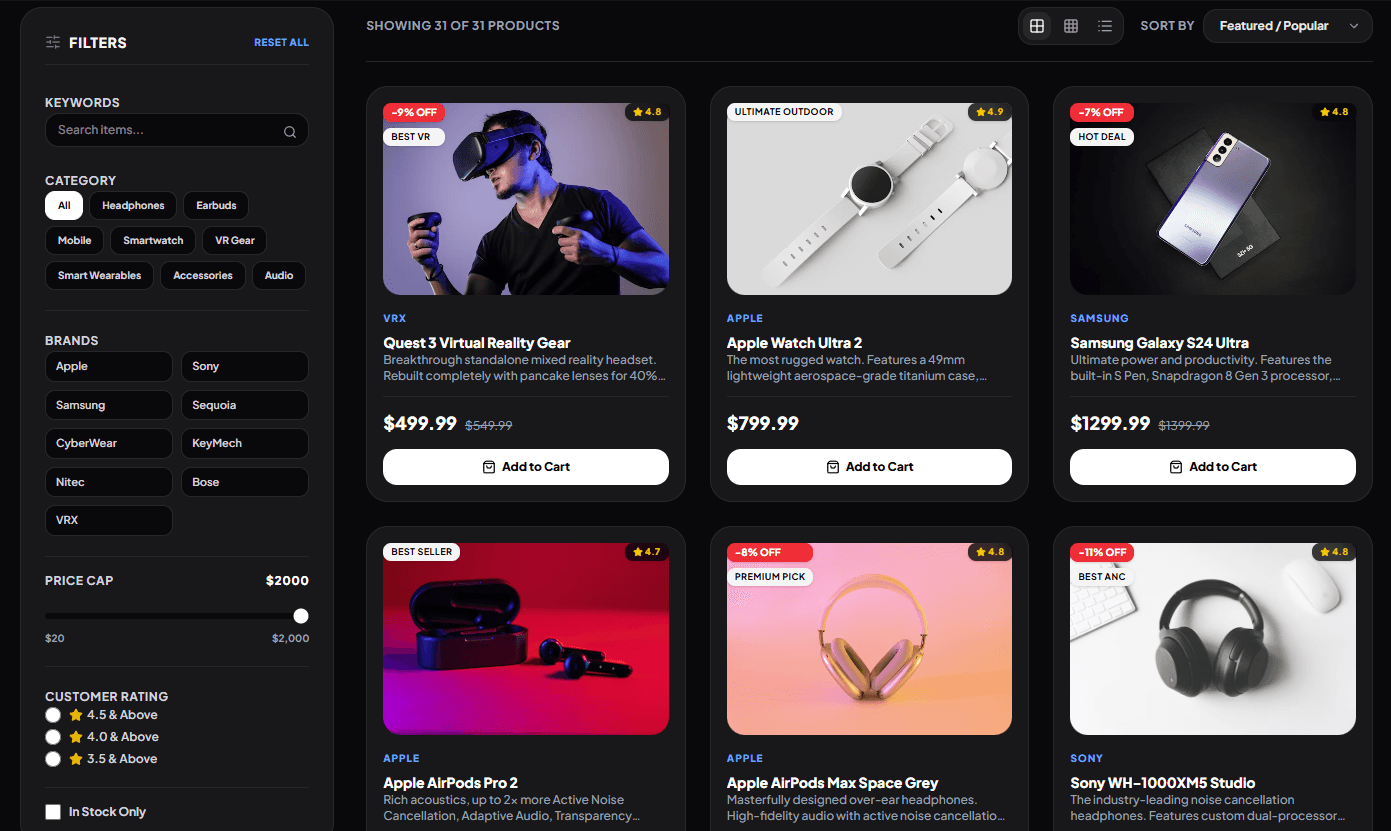Screen dimensions: 1391x831
Task: Toggle the Apple brand filter
Action: pos(109,366)
